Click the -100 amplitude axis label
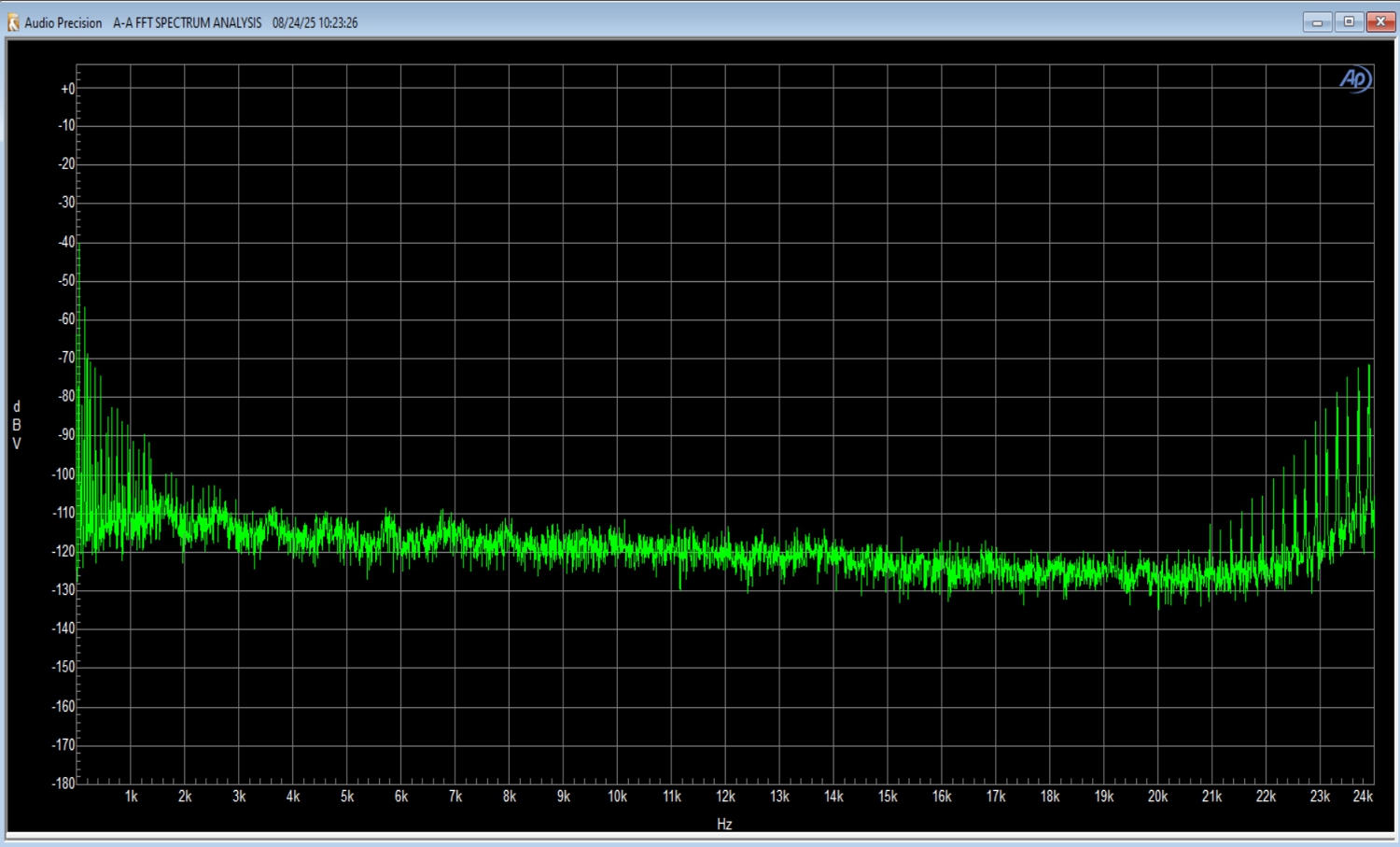This screenshot has height=847, width=1400. point(63,474)
